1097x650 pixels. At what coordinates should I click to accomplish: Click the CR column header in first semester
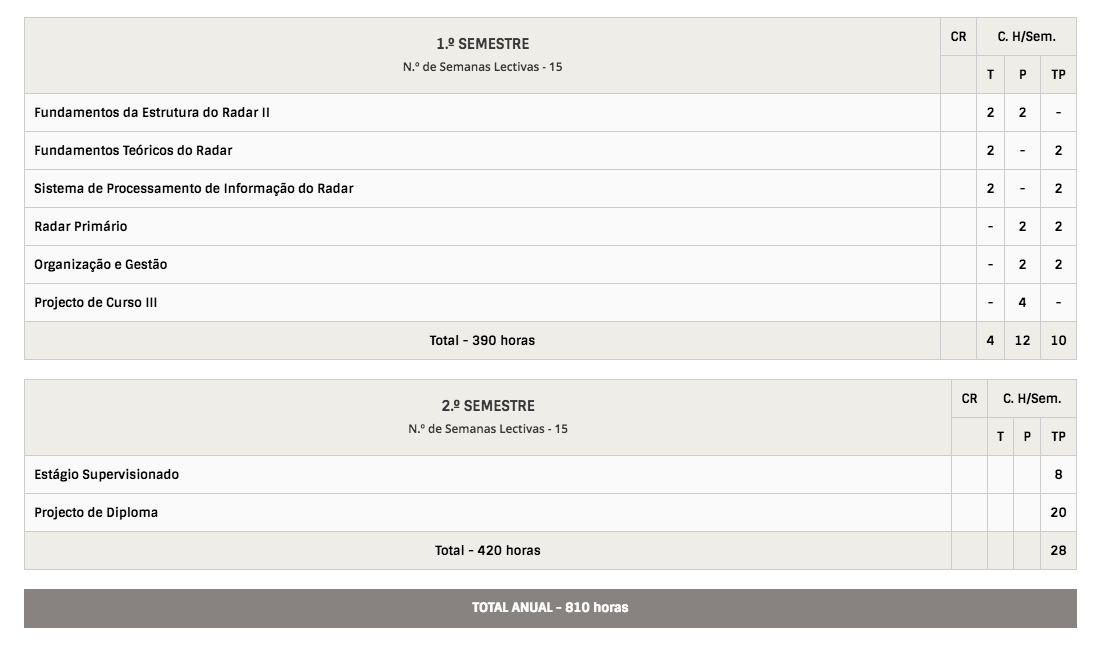(958, 37)
